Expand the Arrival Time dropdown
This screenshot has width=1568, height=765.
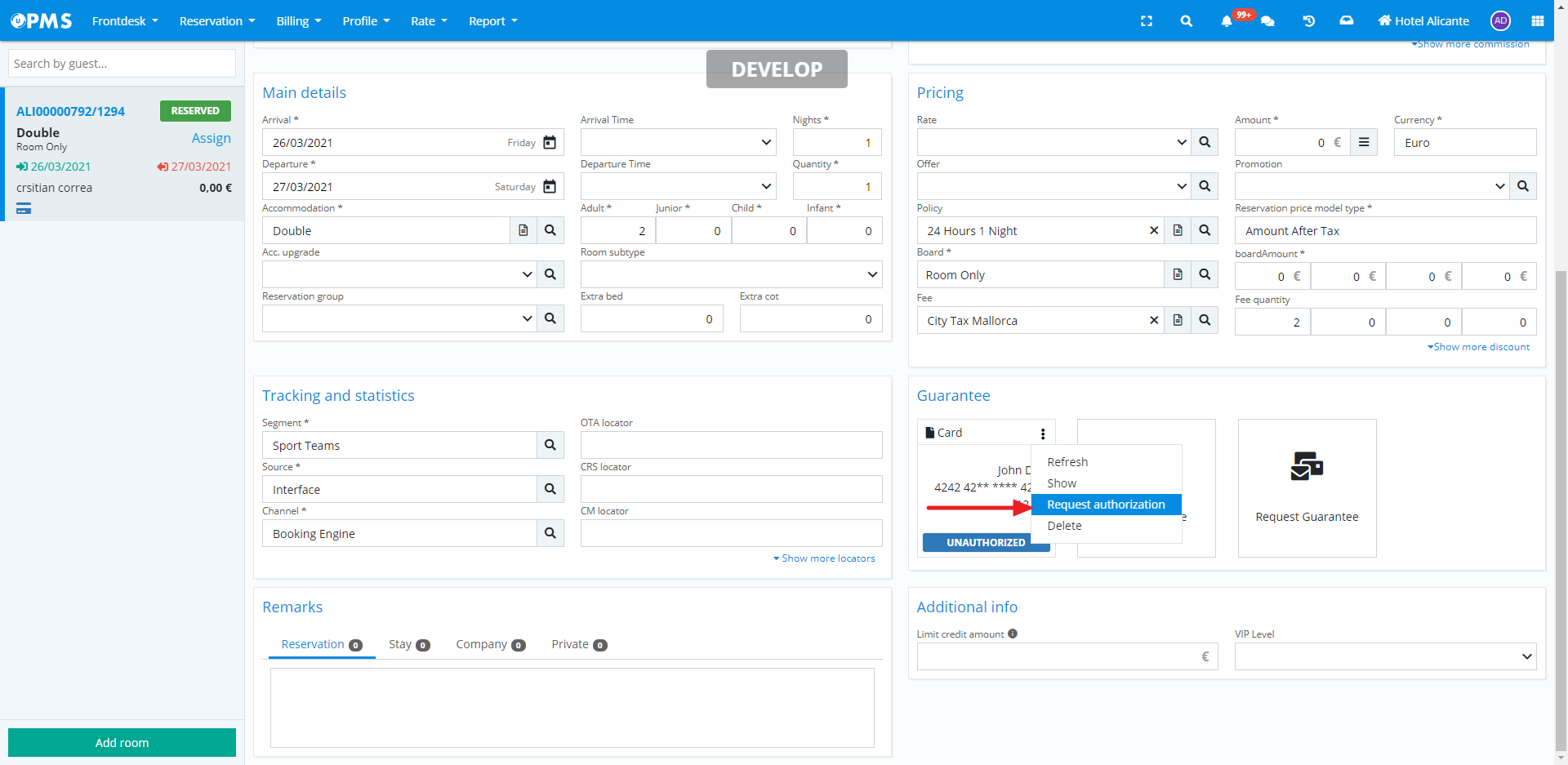click(x=677, y=143)
